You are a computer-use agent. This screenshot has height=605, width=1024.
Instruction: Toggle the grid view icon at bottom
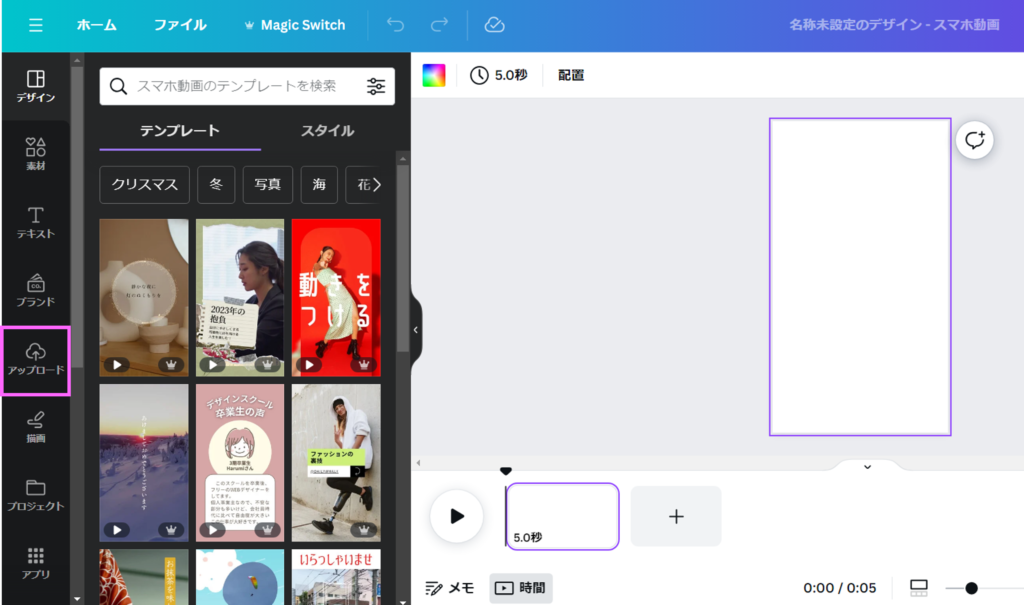[x=919, y=588]
